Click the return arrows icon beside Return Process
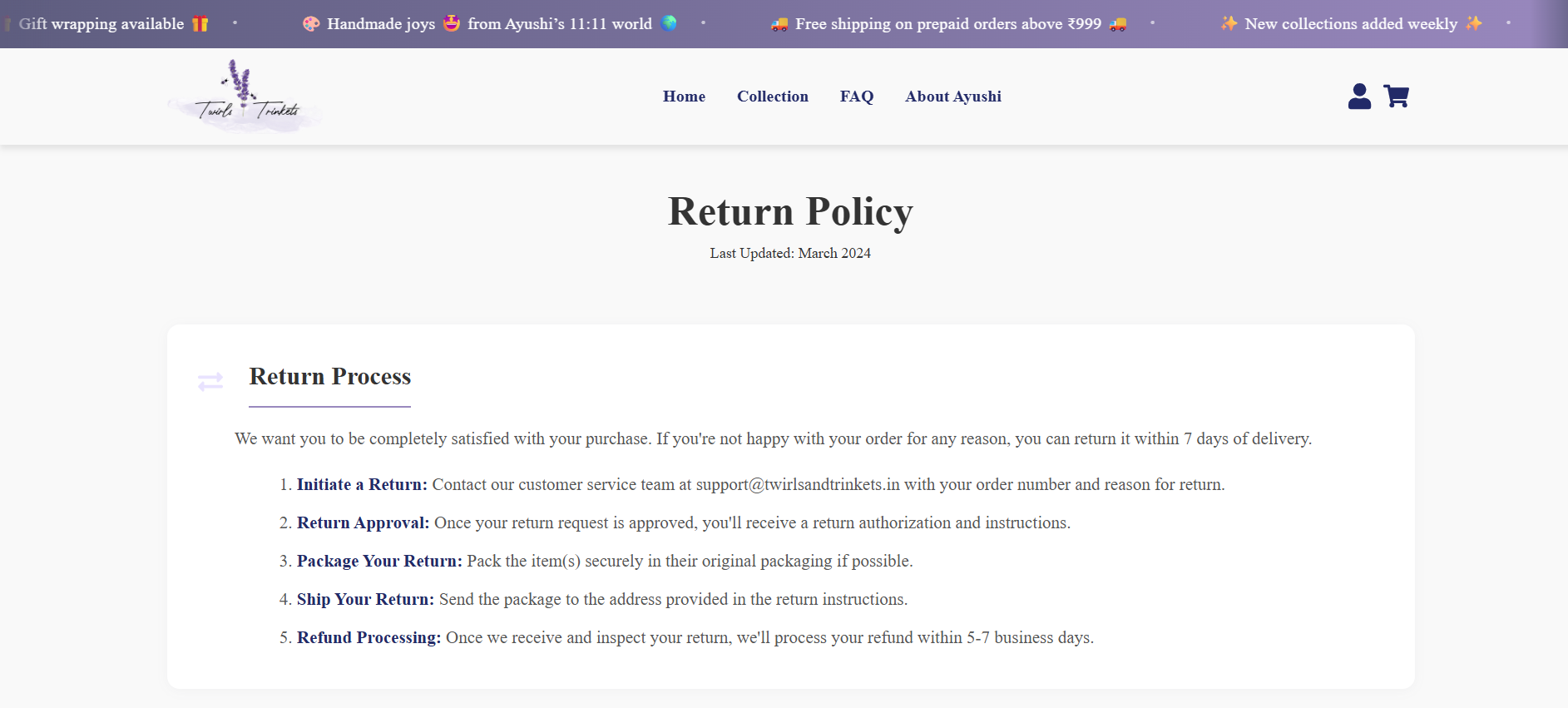This screenshot has height=708, width=1568. tap(210, 382)
